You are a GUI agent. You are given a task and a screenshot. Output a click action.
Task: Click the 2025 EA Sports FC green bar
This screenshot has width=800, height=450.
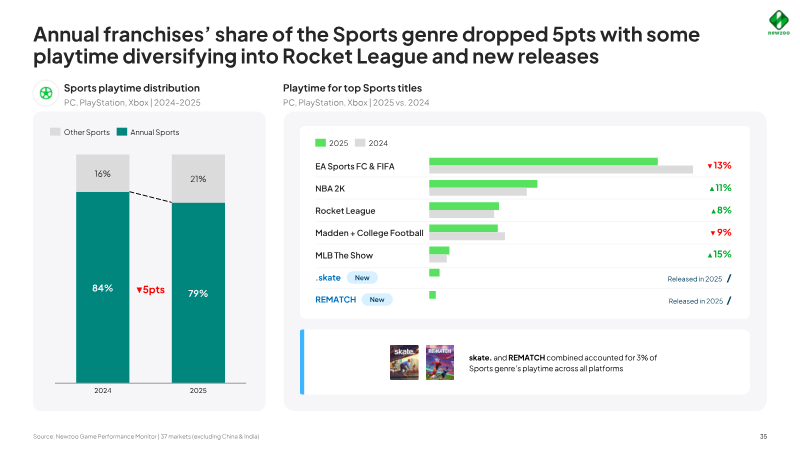point(543,162)
